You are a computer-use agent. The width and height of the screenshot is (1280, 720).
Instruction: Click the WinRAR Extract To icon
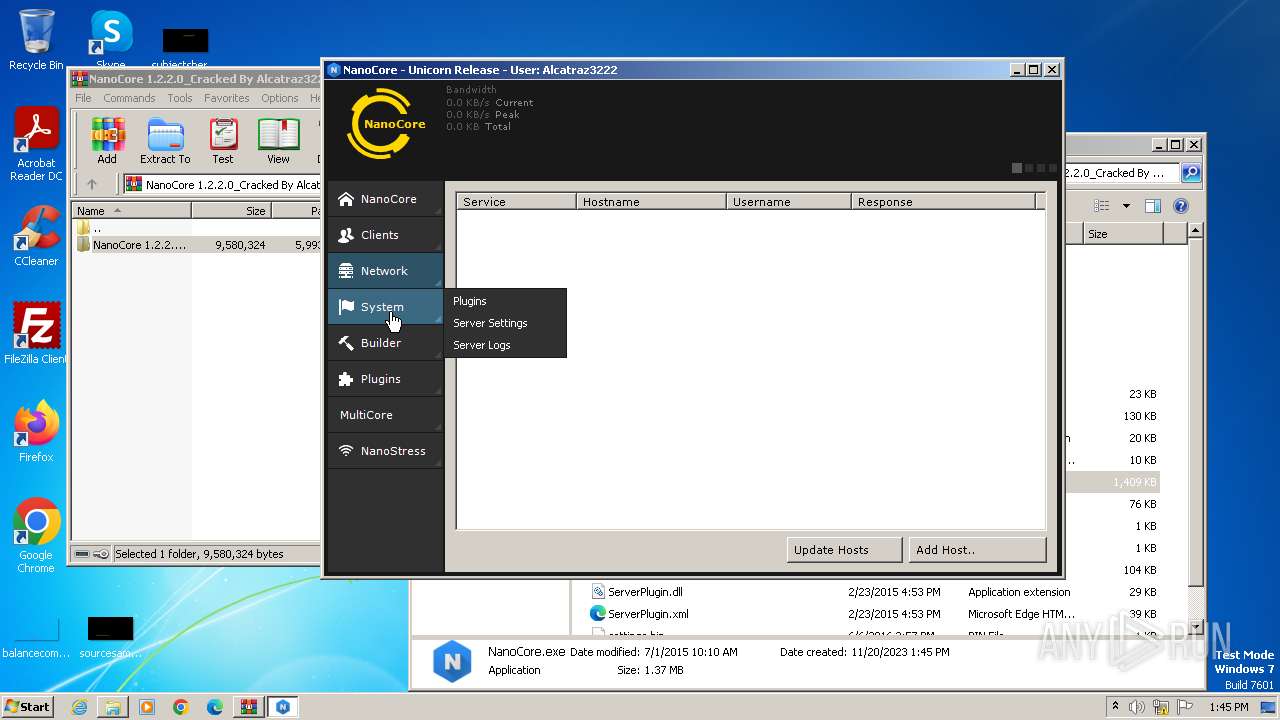pyautogui.click(x=165, y=141)
